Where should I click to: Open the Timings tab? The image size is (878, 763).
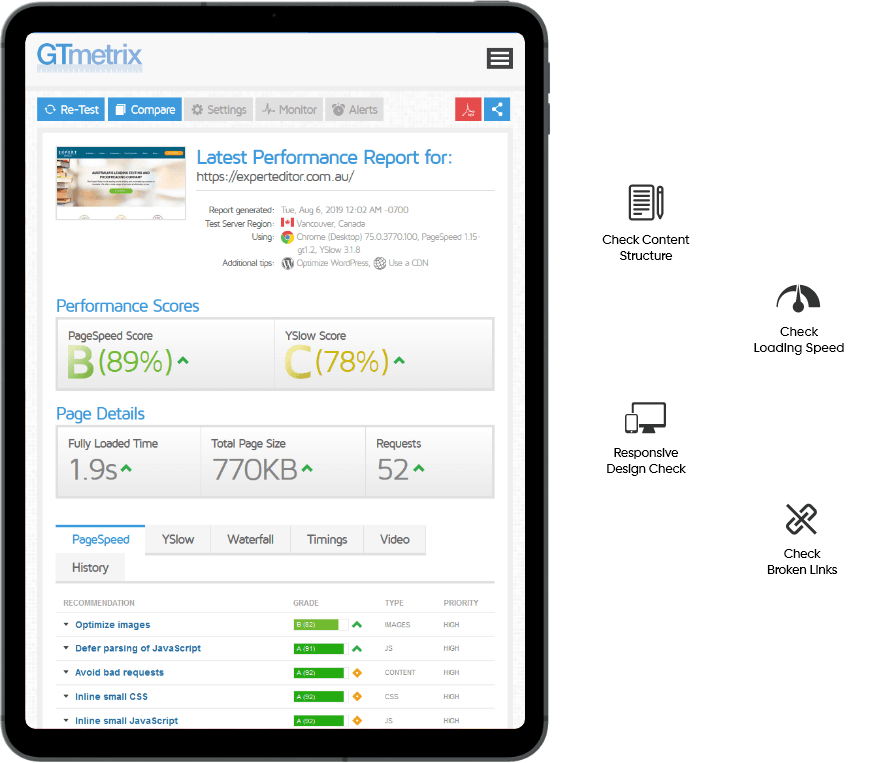pyautogui.click(x=327, y=539)
